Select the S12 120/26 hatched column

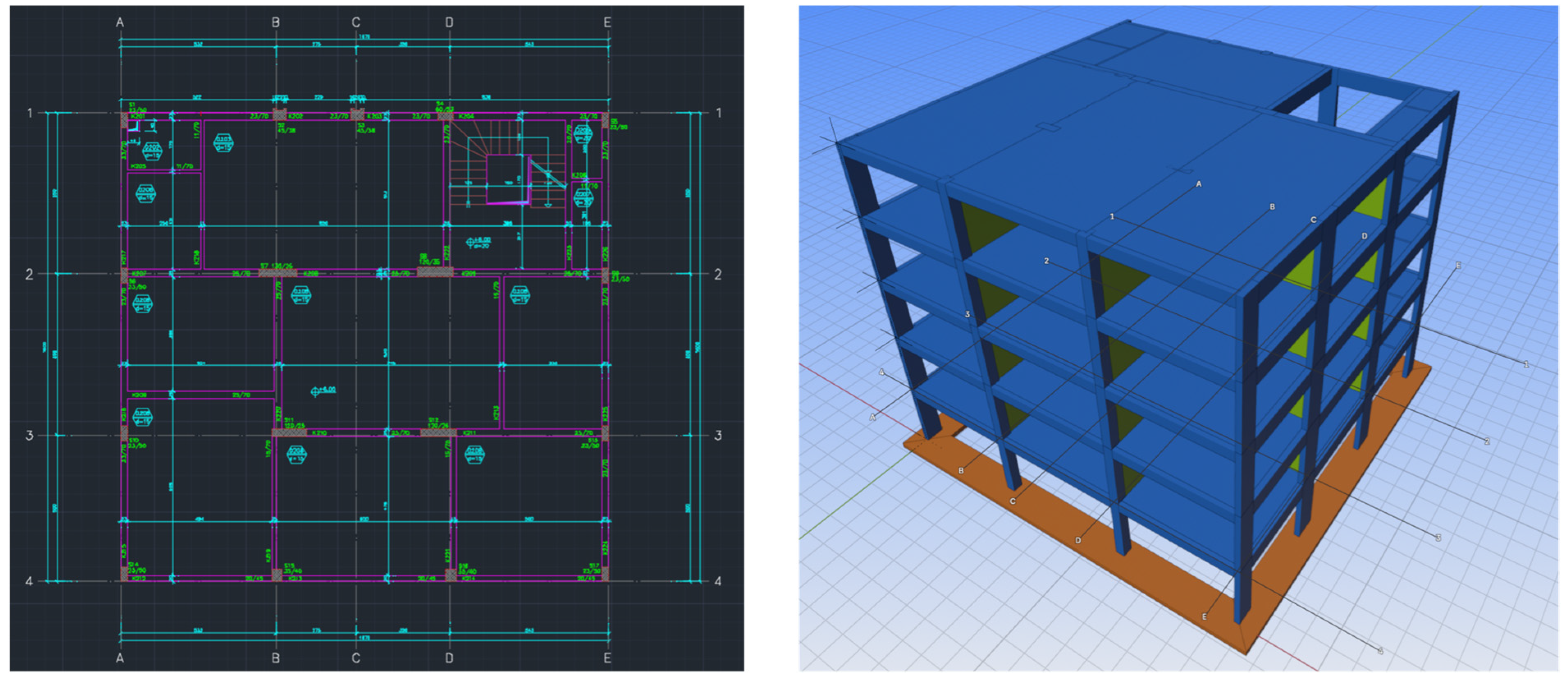coord(438,433)
